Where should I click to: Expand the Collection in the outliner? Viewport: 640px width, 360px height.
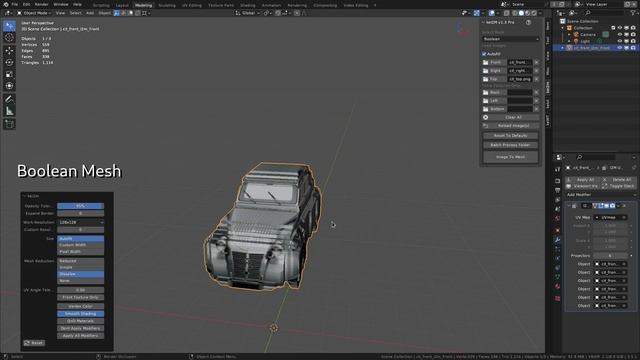point(563,28)
